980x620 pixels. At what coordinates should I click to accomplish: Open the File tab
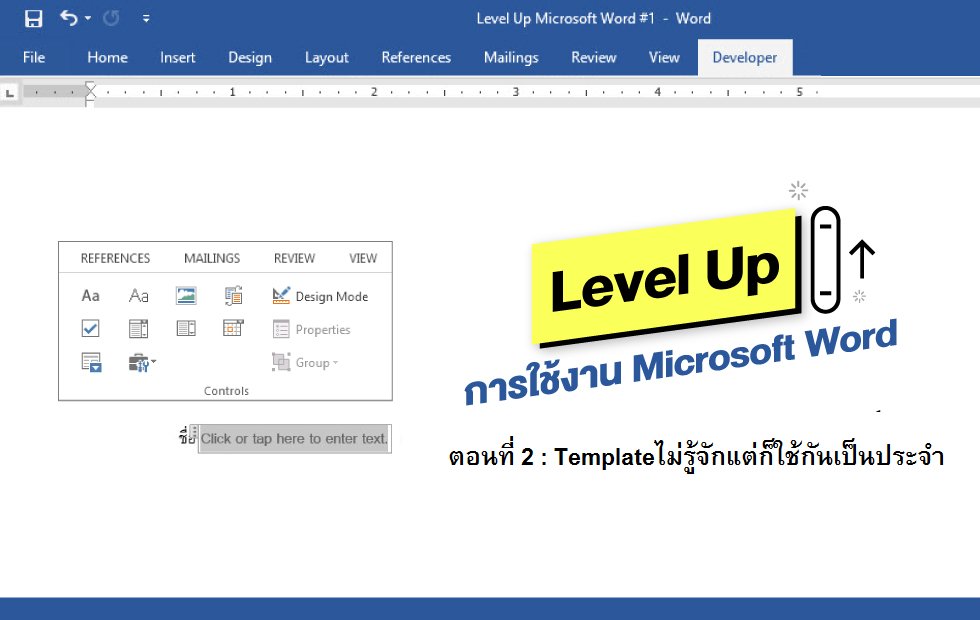tap(34, 58)
